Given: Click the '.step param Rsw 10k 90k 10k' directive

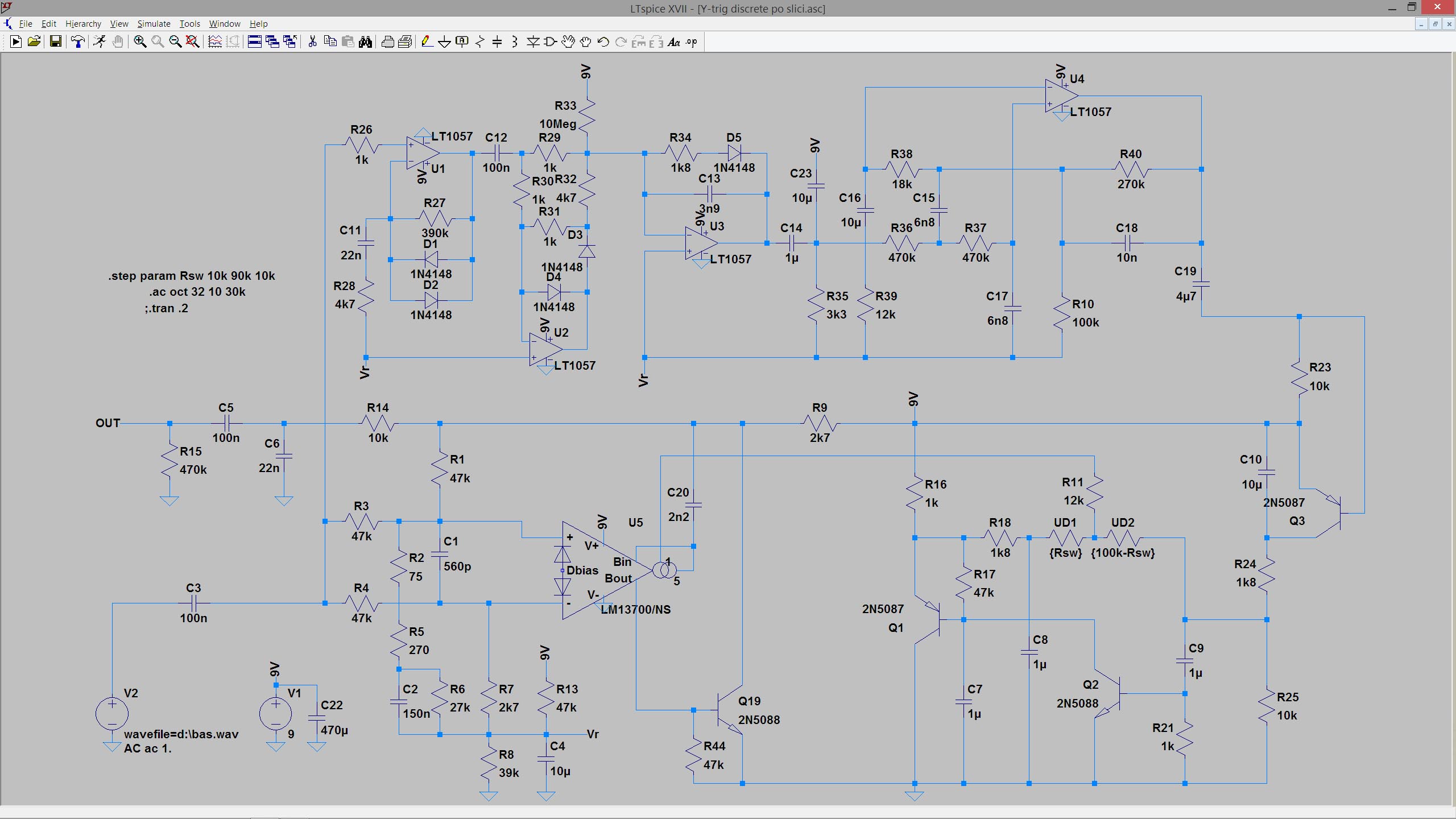Looking at the screenshot, I should [x=192, y=276].
